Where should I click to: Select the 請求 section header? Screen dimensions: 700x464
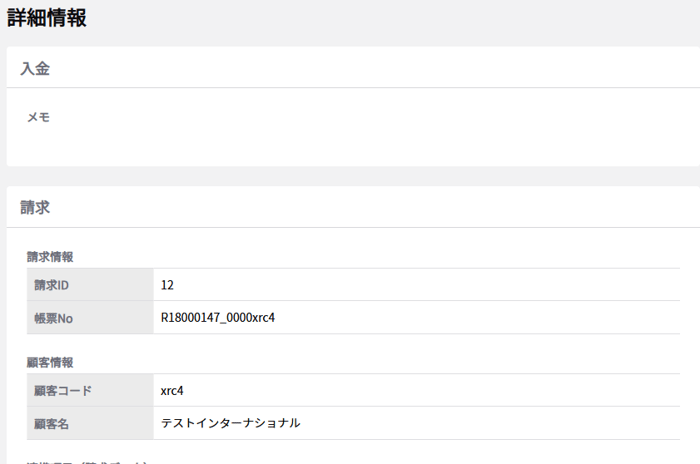36,208
